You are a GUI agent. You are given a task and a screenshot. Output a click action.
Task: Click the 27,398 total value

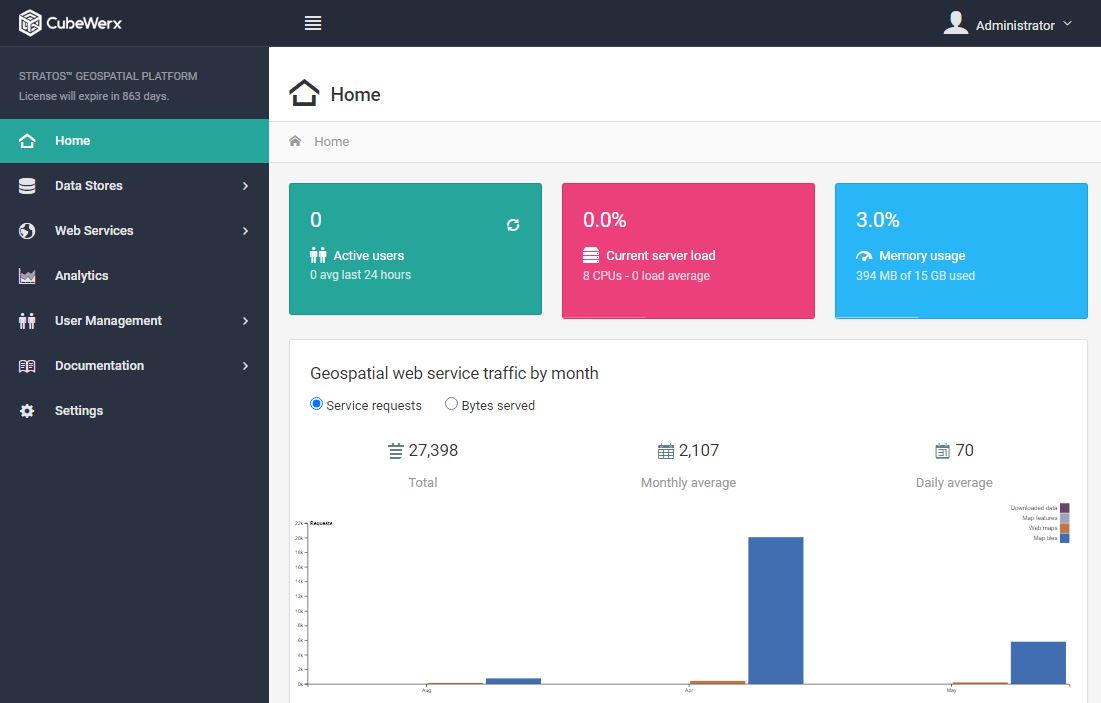click(x=433, y=450)
